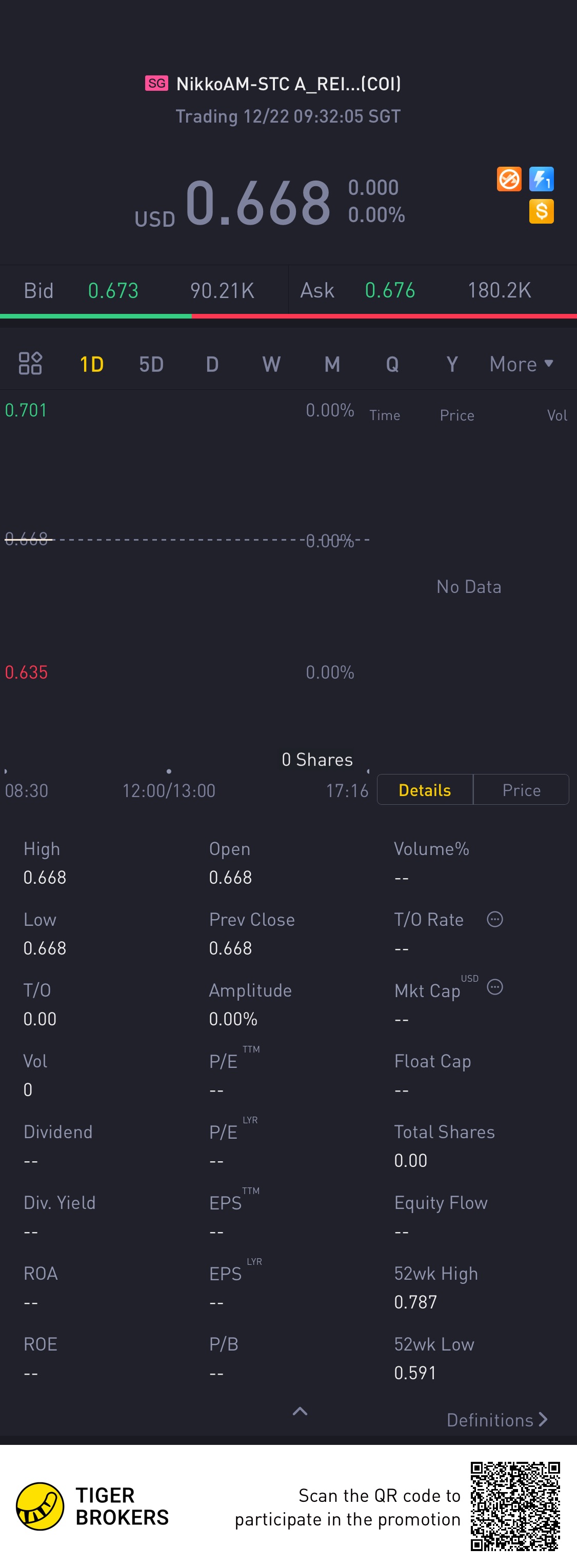
Task: Click the yellow dollar sign icon
Action: point(541,211)
